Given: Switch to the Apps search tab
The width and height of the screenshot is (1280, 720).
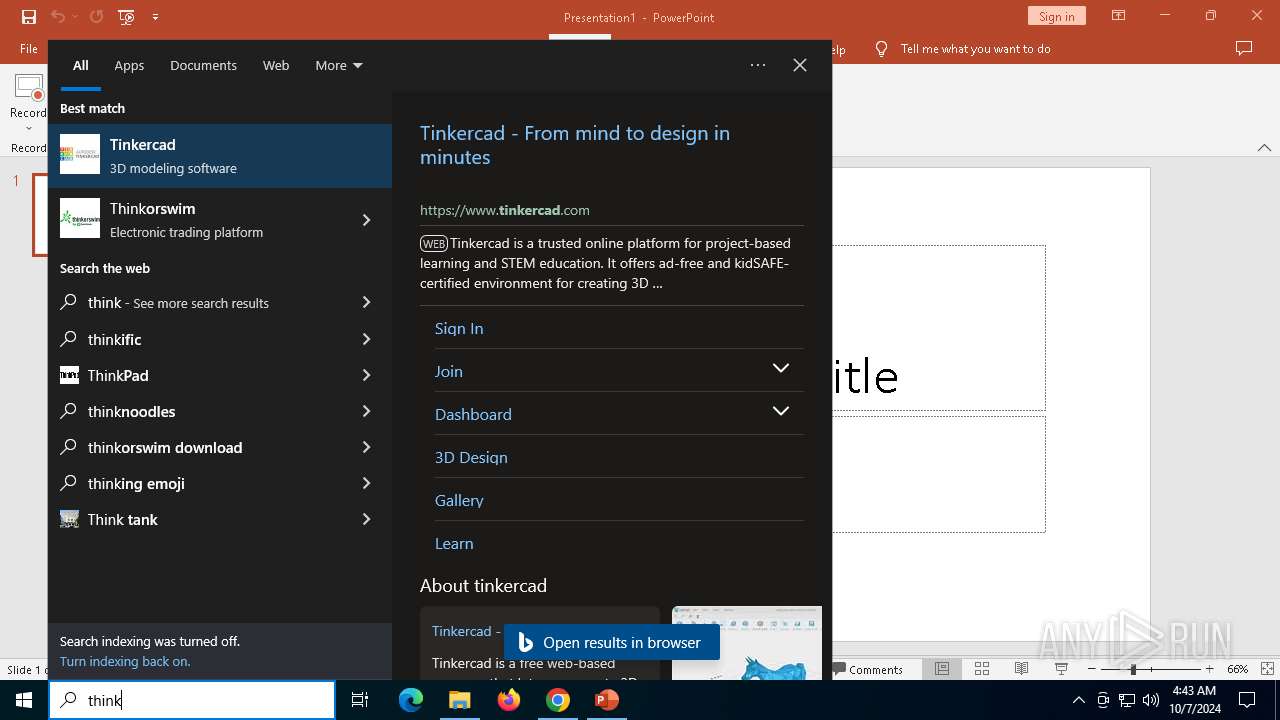Looking at the screenshot, I should coord(129,65).
